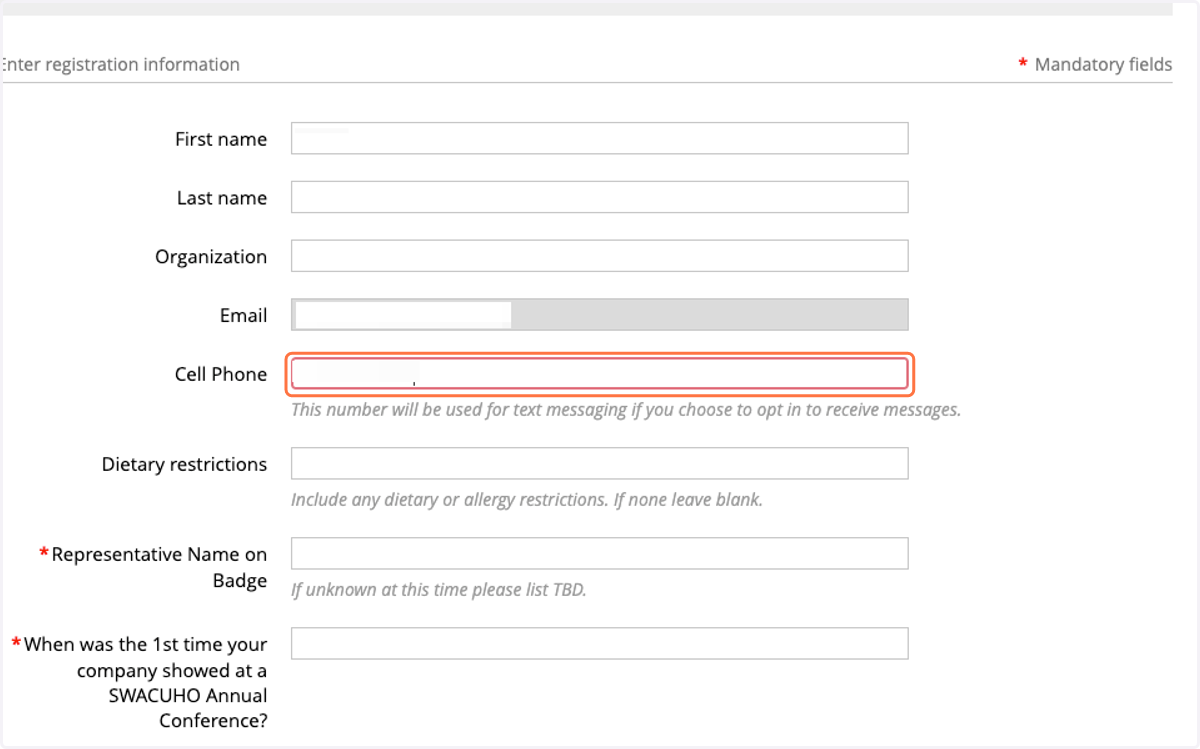Screen dimensions: 1200x749
Task: Click the 'Last name' label
Action: coord(222,198)
